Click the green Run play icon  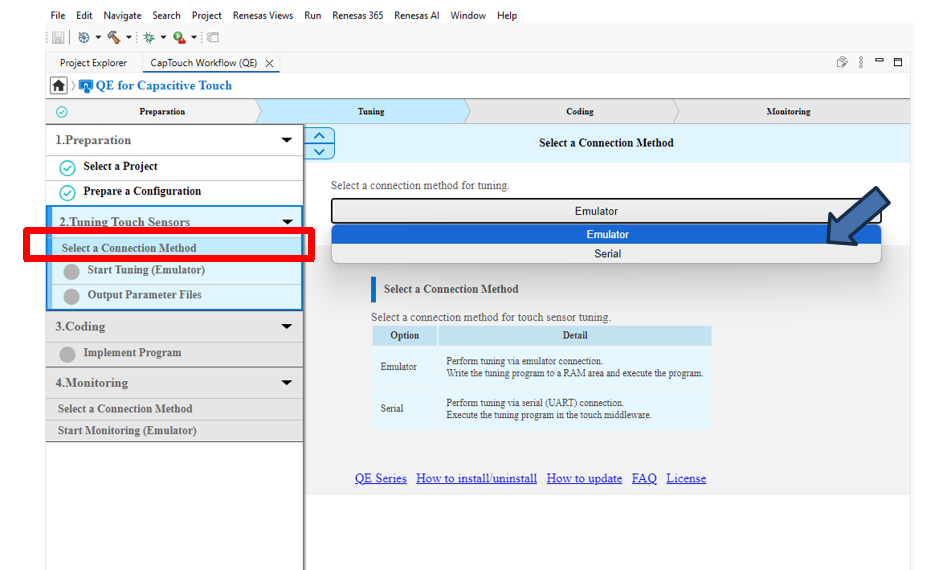point(178,37)
